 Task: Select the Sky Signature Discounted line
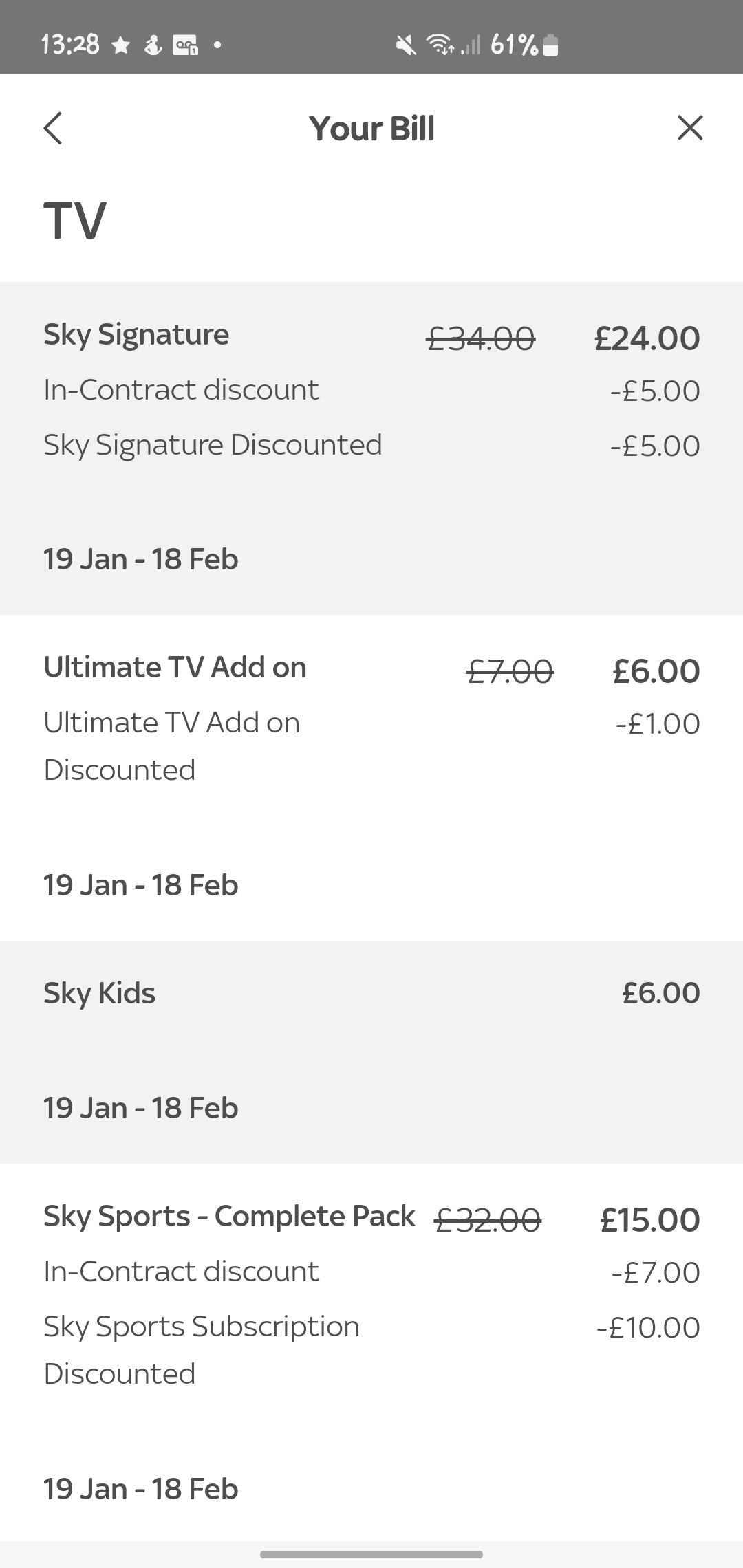(x=371, y=445)
